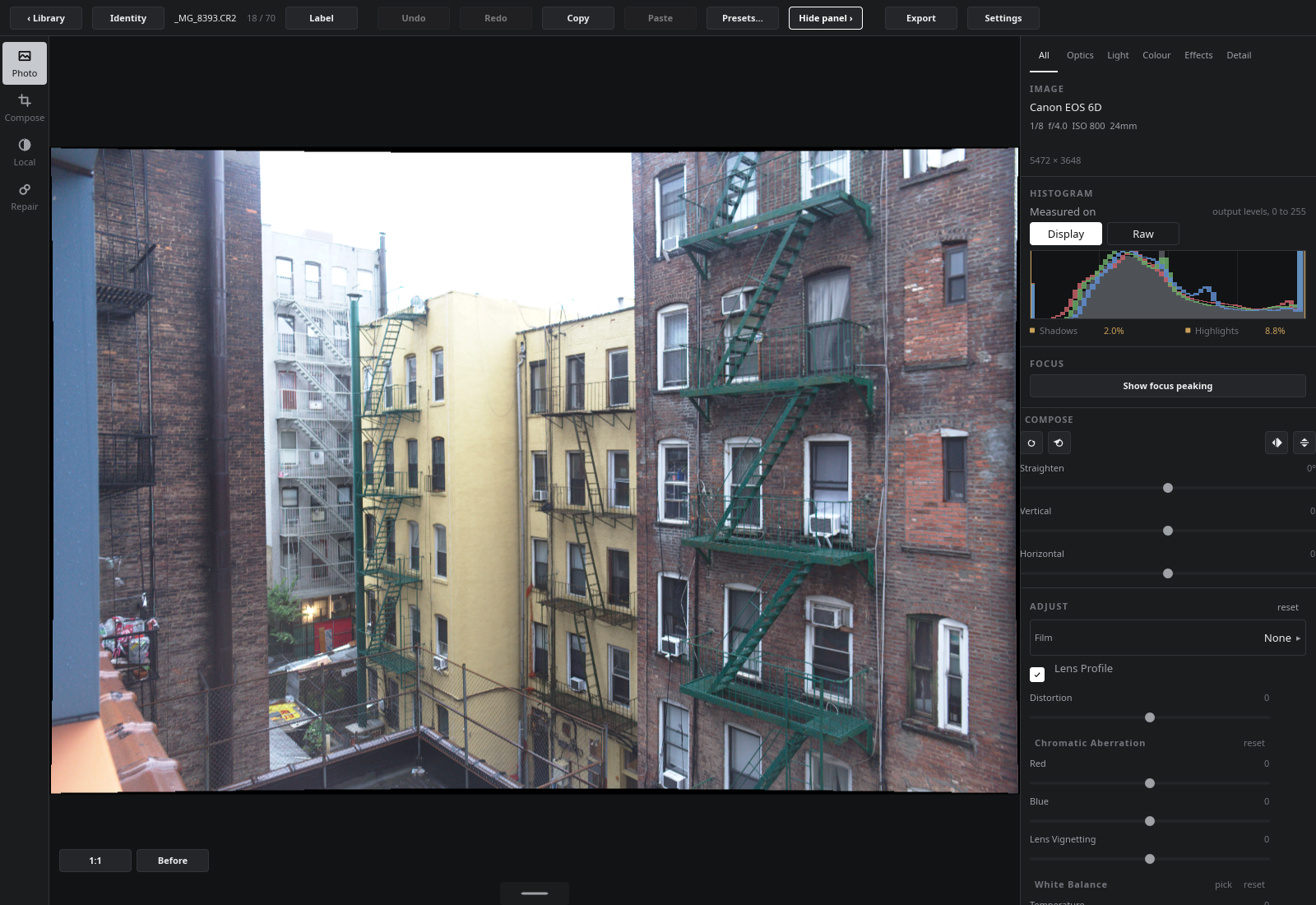
Task: Click the Straighten slider handle
Action: [1168, 488]
